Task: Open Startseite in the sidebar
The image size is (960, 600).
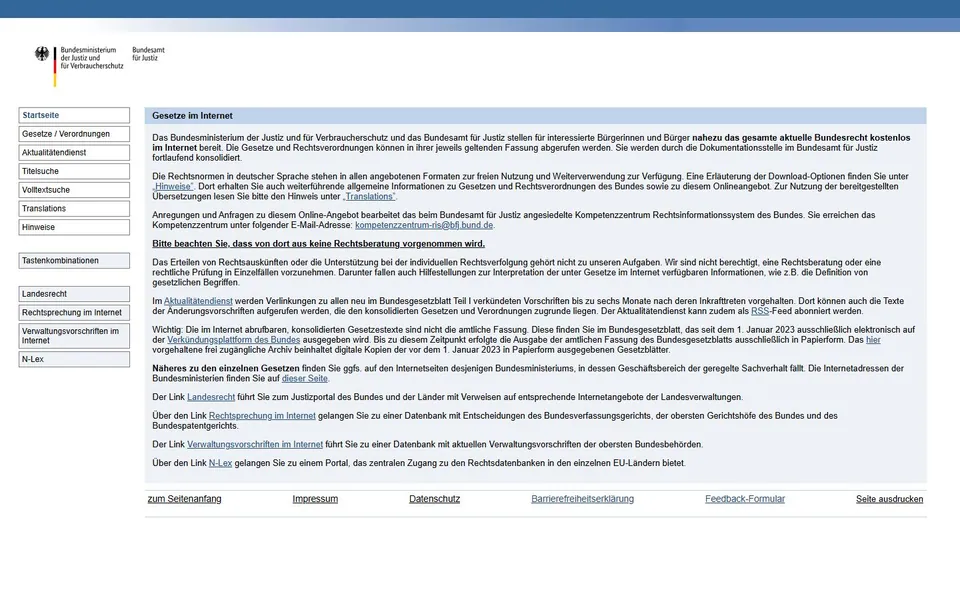Action: 74,115
